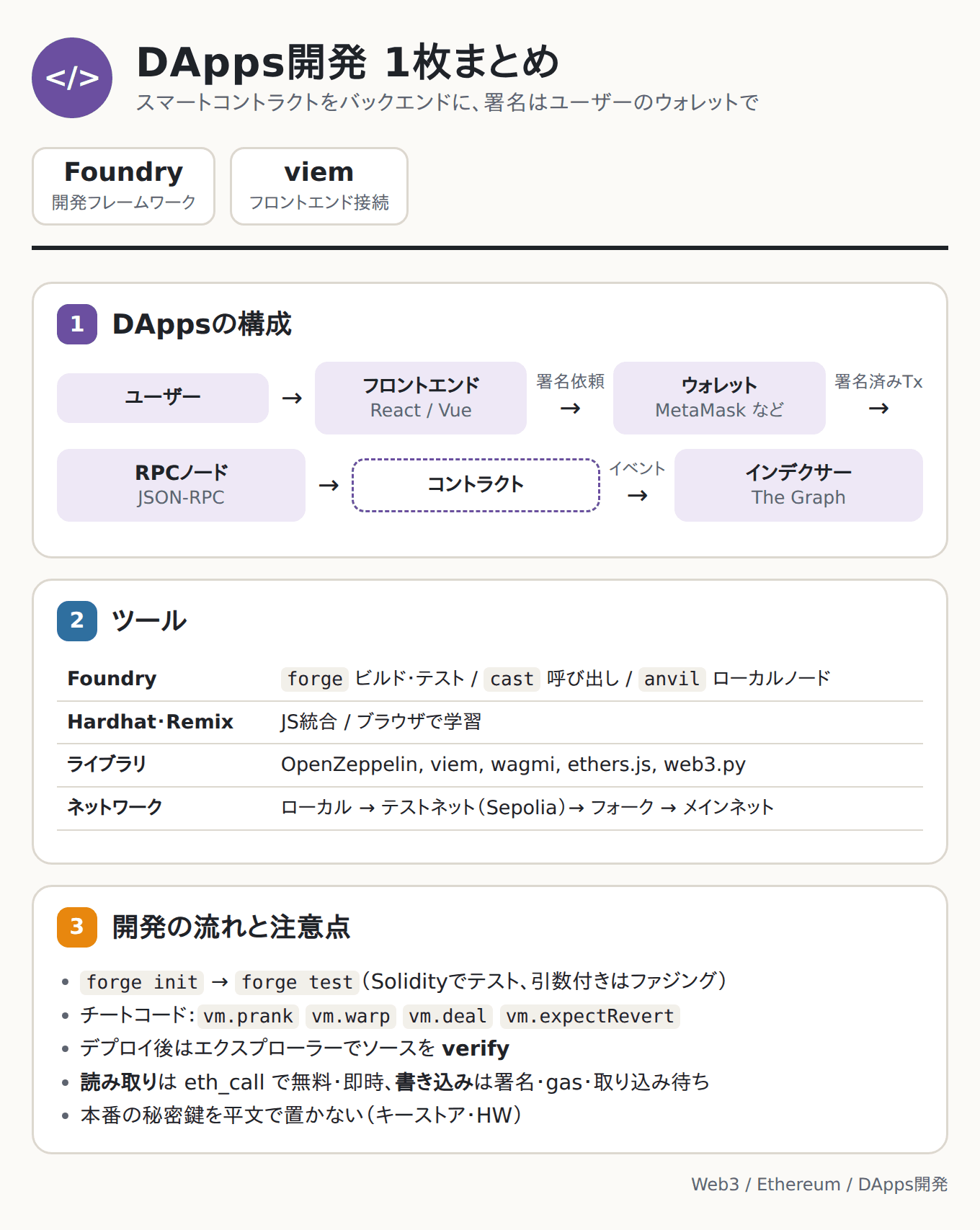Click the footer Web3 / Ethereum / DApps開発
Viewport: 980px width, 1230px height.
pos(819,1185)
